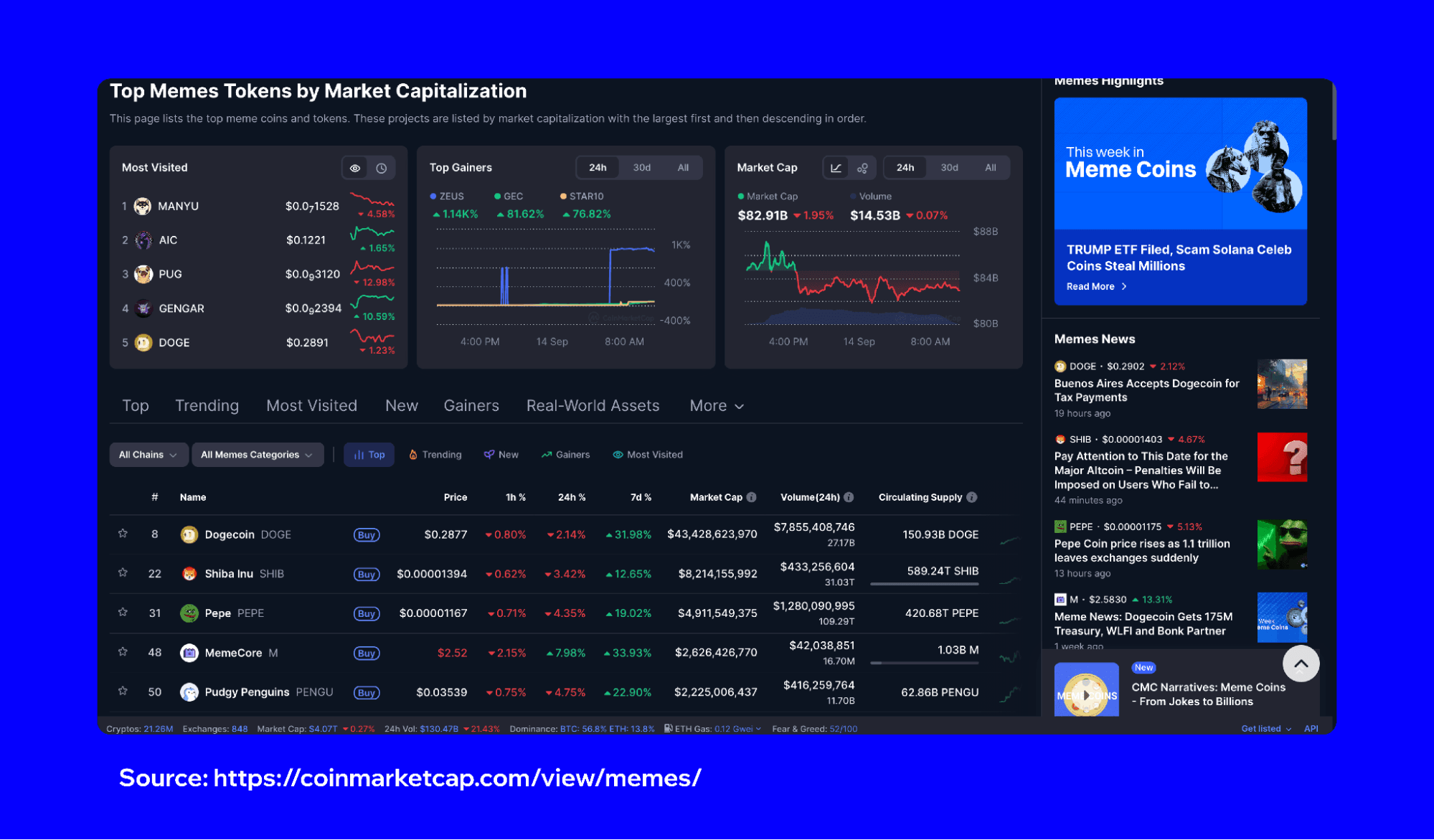Click the Gainers arrow filter icon
The height and width of the screenshot is (840, 1434).
pyautogui.click(x=565, y=454)
